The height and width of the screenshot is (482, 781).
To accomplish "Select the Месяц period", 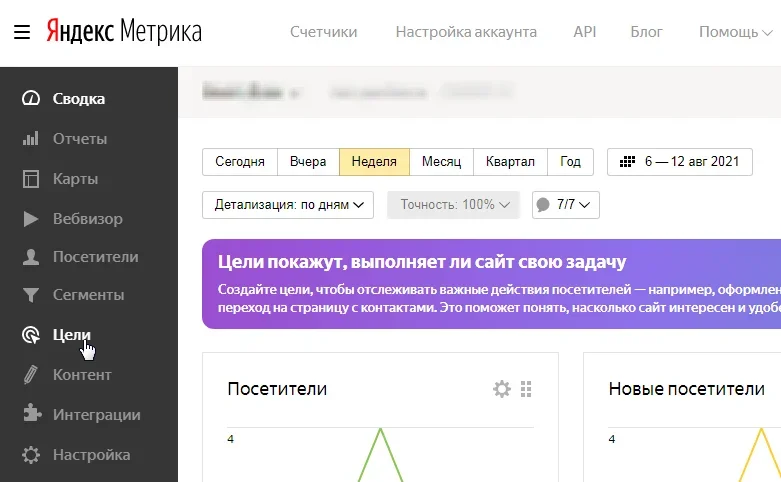I will pos(441,162).
